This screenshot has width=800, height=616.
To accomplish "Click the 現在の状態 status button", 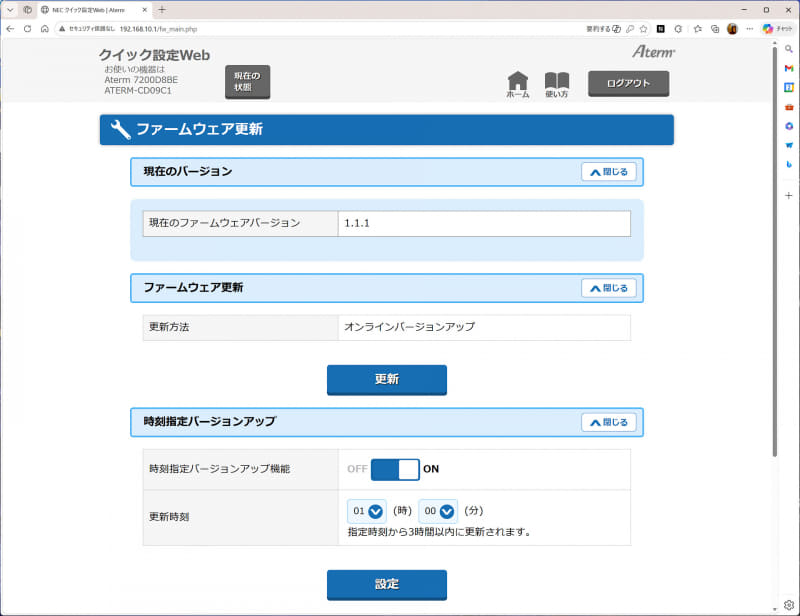I will click(246, 82).
